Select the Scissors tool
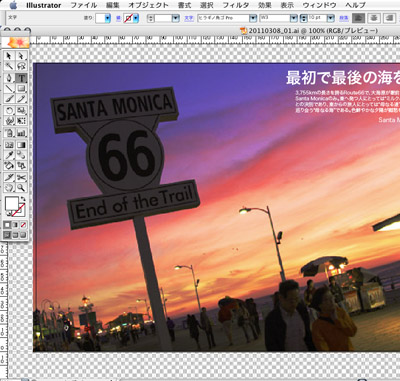 (21, 177)
